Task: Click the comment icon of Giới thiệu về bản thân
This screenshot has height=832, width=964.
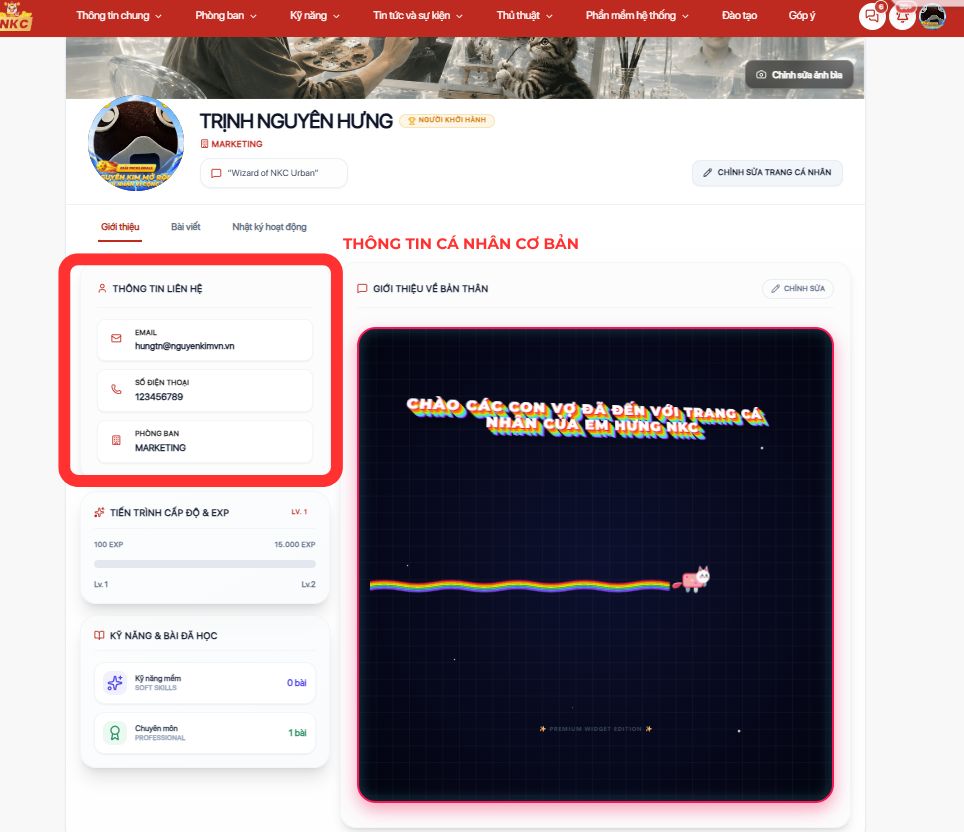Action: tap(362, 288)
